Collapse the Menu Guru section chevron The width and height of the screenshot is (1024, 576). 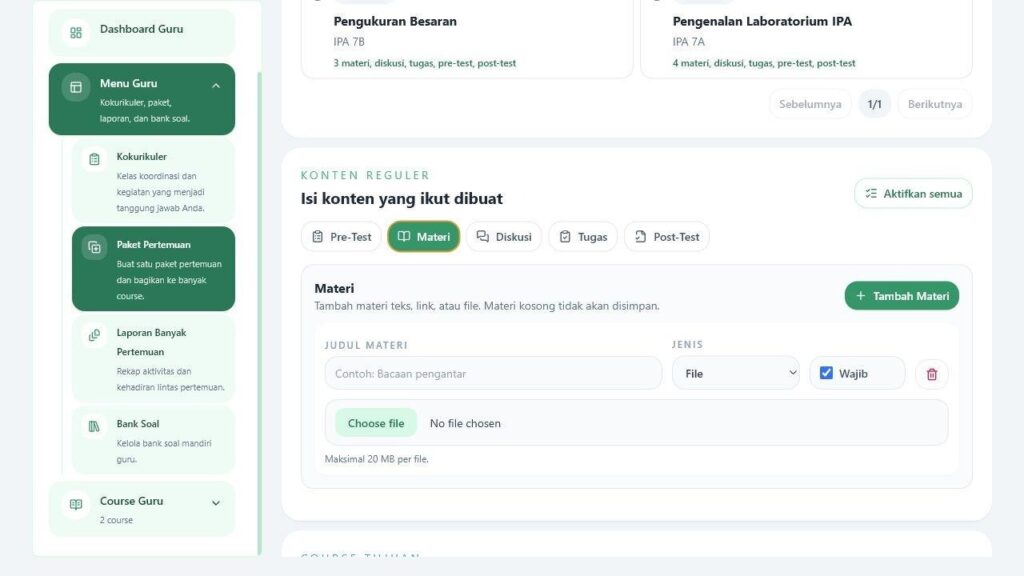216,86
